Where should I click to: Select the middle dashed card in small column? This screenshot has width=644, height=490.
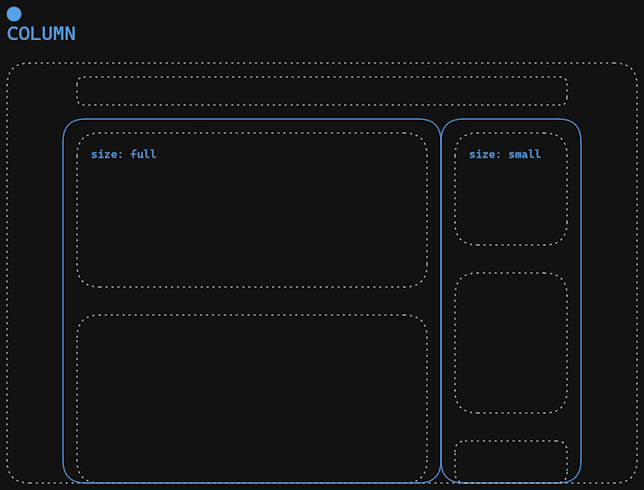(511, 343)
